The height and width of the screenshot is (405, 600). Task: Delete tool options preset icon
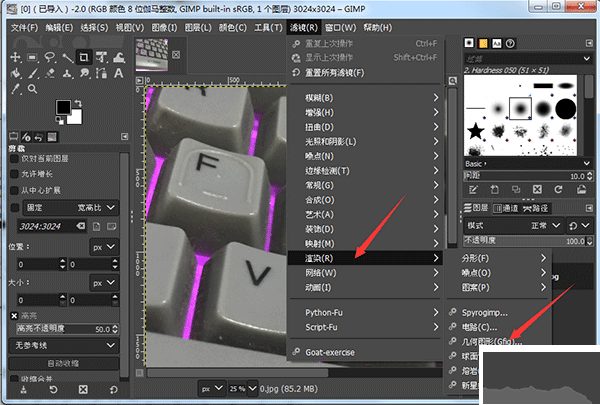[83, 390]
